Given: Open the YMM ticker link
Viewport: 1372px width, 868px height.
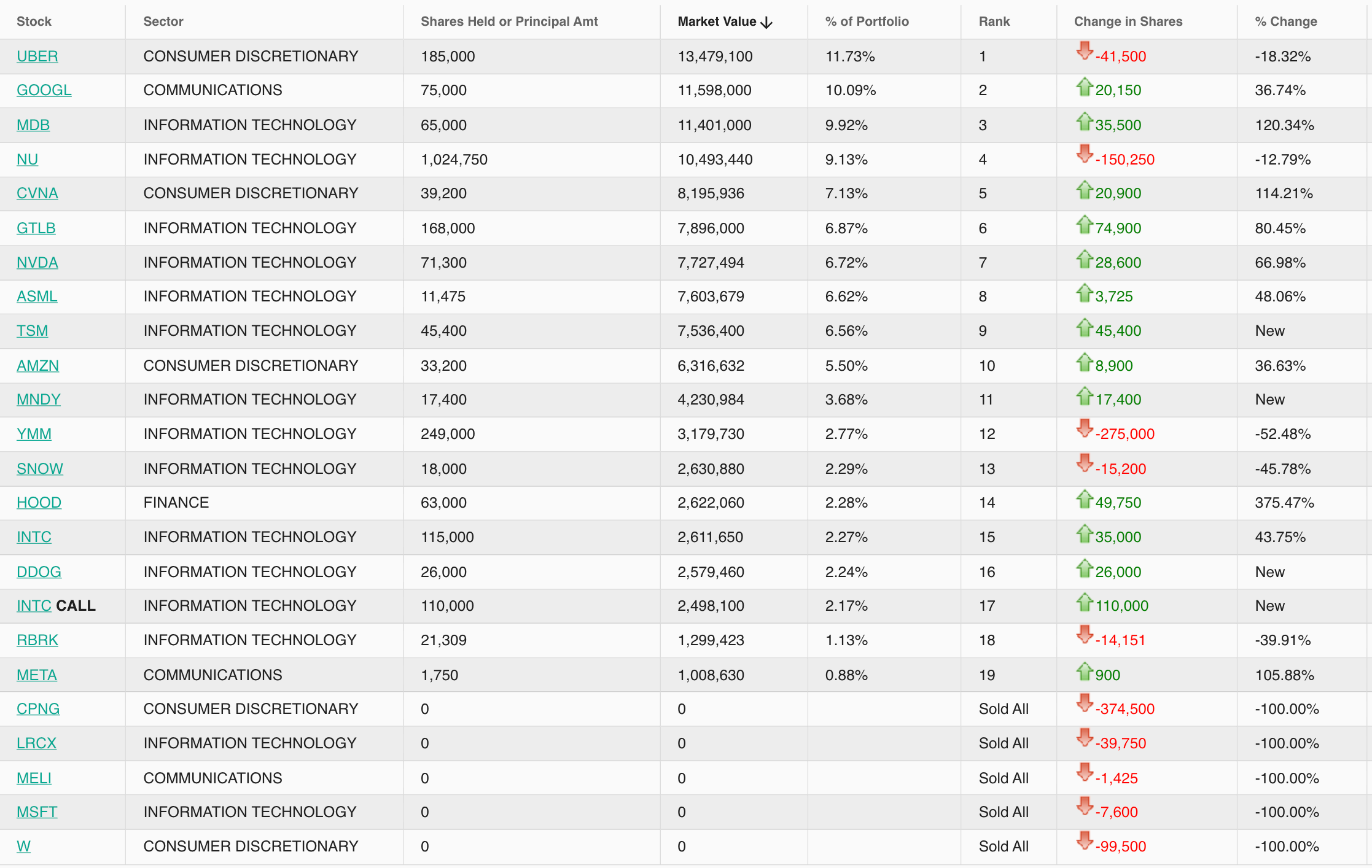Looking at the screenshot, I should point(34,434).
